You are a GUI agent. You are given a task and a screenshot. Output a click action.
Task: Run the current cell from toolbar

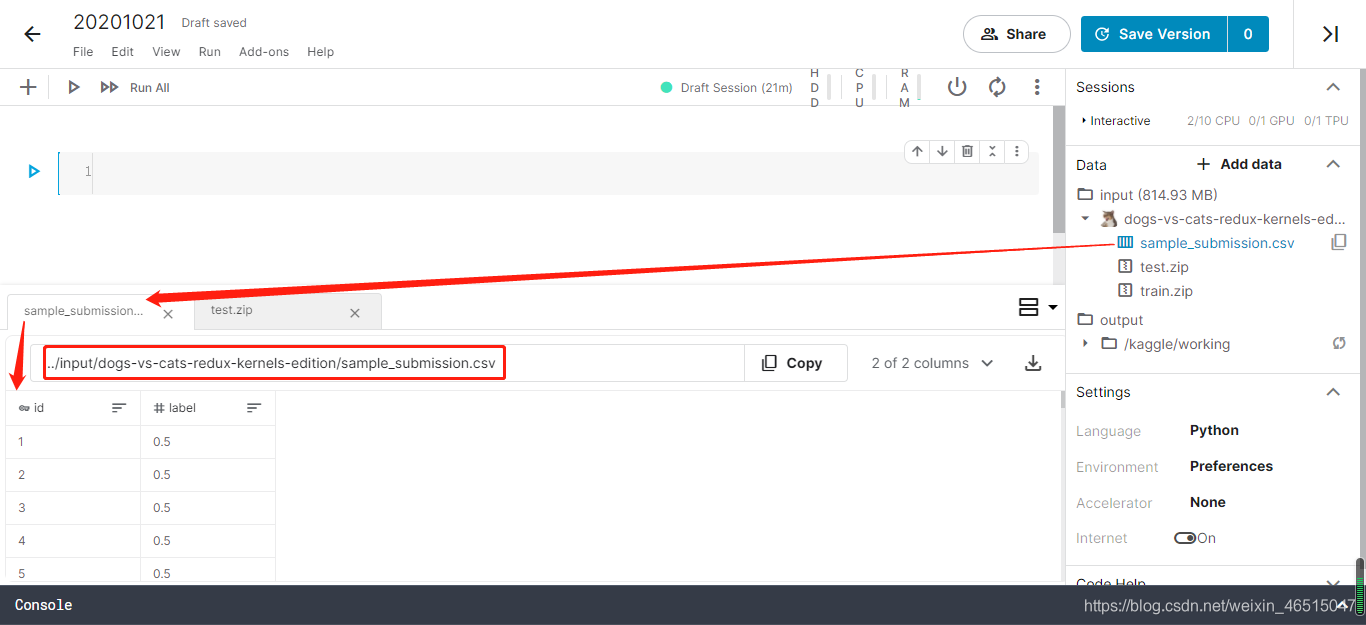coord(73,87)
